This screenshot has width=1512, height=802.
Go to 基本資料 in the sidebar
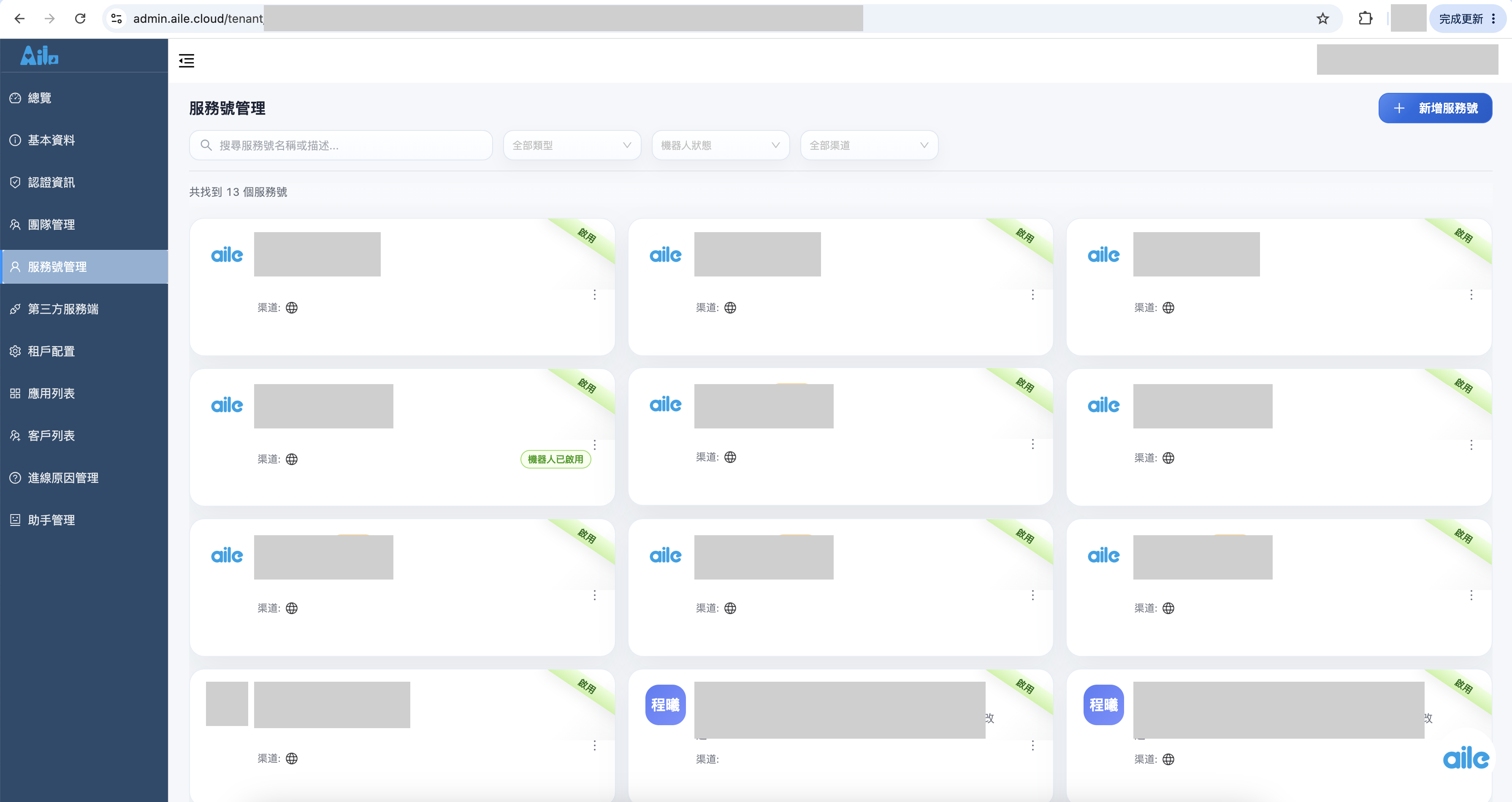point(84,140)
